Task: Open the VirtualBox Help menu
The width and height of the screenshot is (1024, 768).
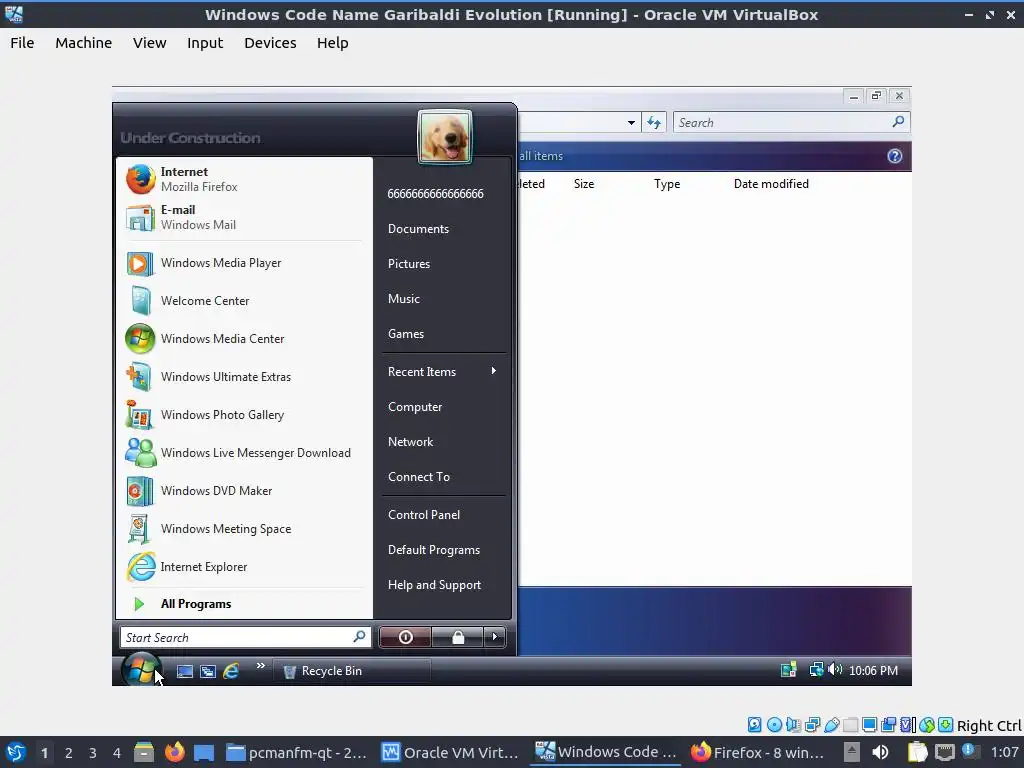Action: (332, 43)
